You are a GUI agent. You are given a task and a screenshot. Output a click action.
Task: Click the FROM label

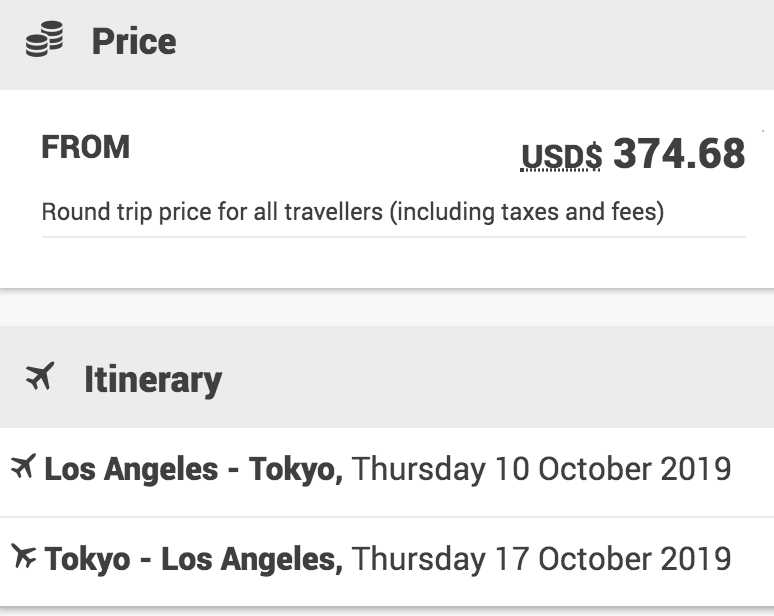[86, 148]
